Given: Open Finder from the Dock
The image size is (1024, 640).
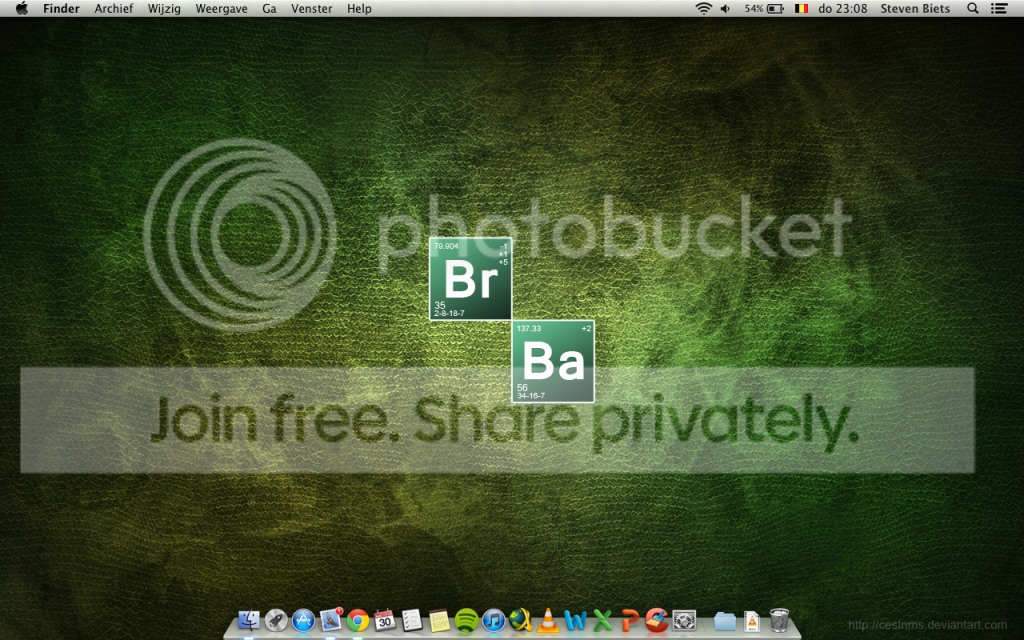Looking at the screenshot, I should coord(248,620).
